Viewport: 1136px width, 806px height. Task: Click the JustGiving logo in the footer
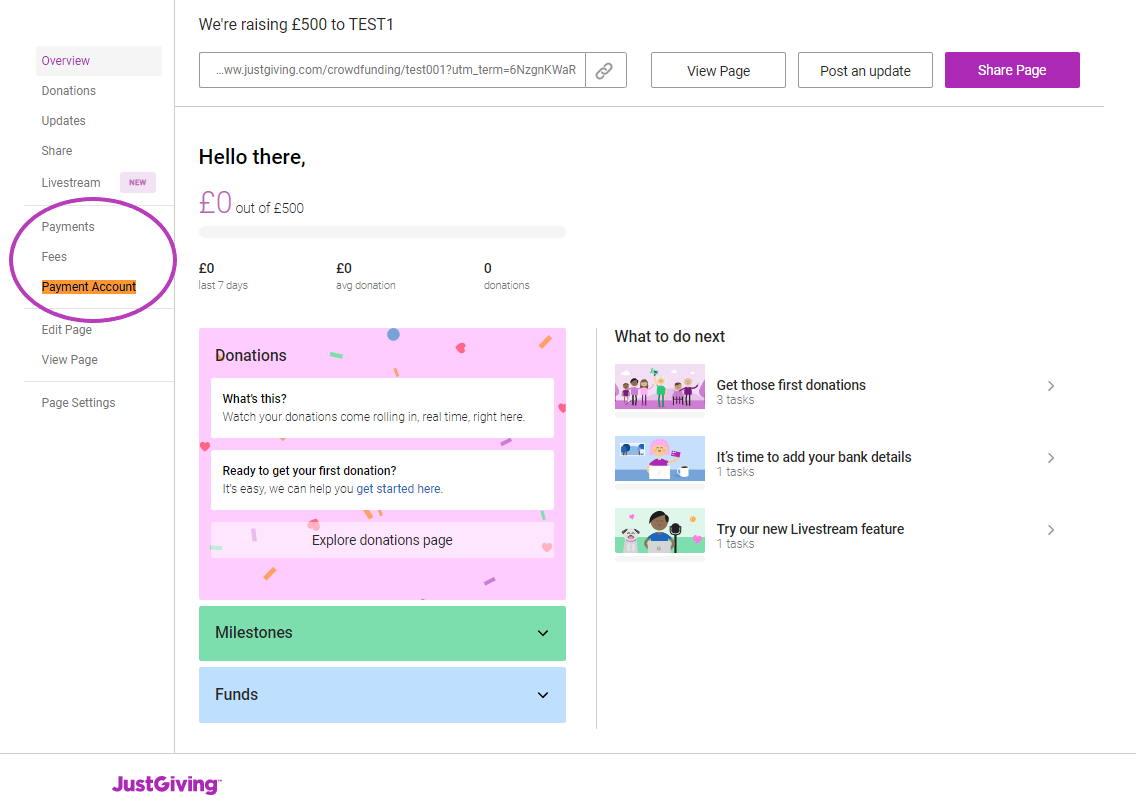167,784
